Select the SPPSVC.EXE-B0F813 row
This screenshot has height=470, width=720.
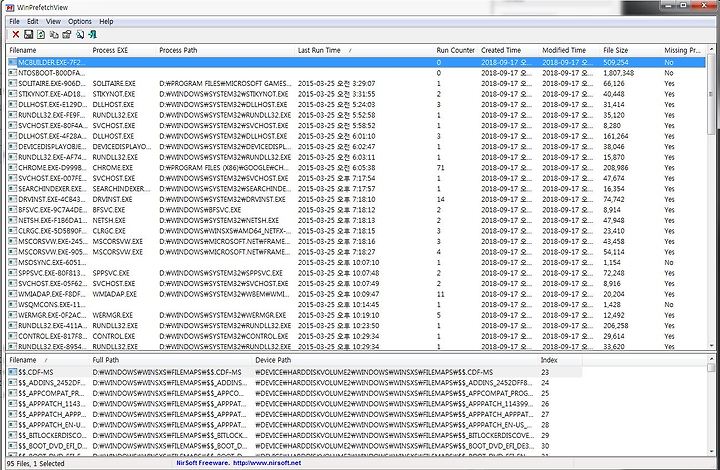(x=356, y=273)
